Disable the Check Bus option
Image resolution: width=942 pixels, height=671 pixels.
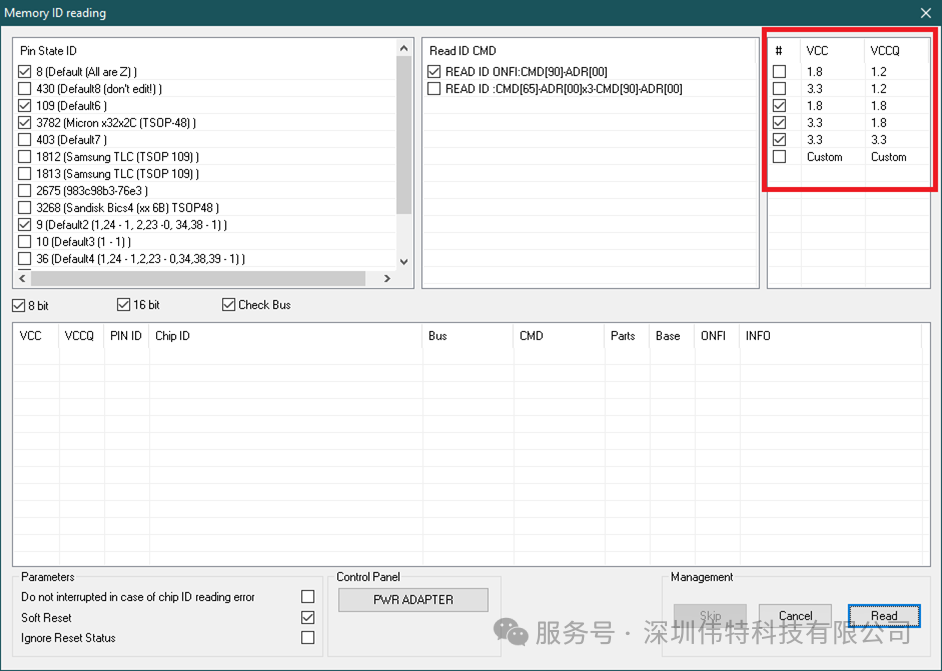tap(229, 305)
